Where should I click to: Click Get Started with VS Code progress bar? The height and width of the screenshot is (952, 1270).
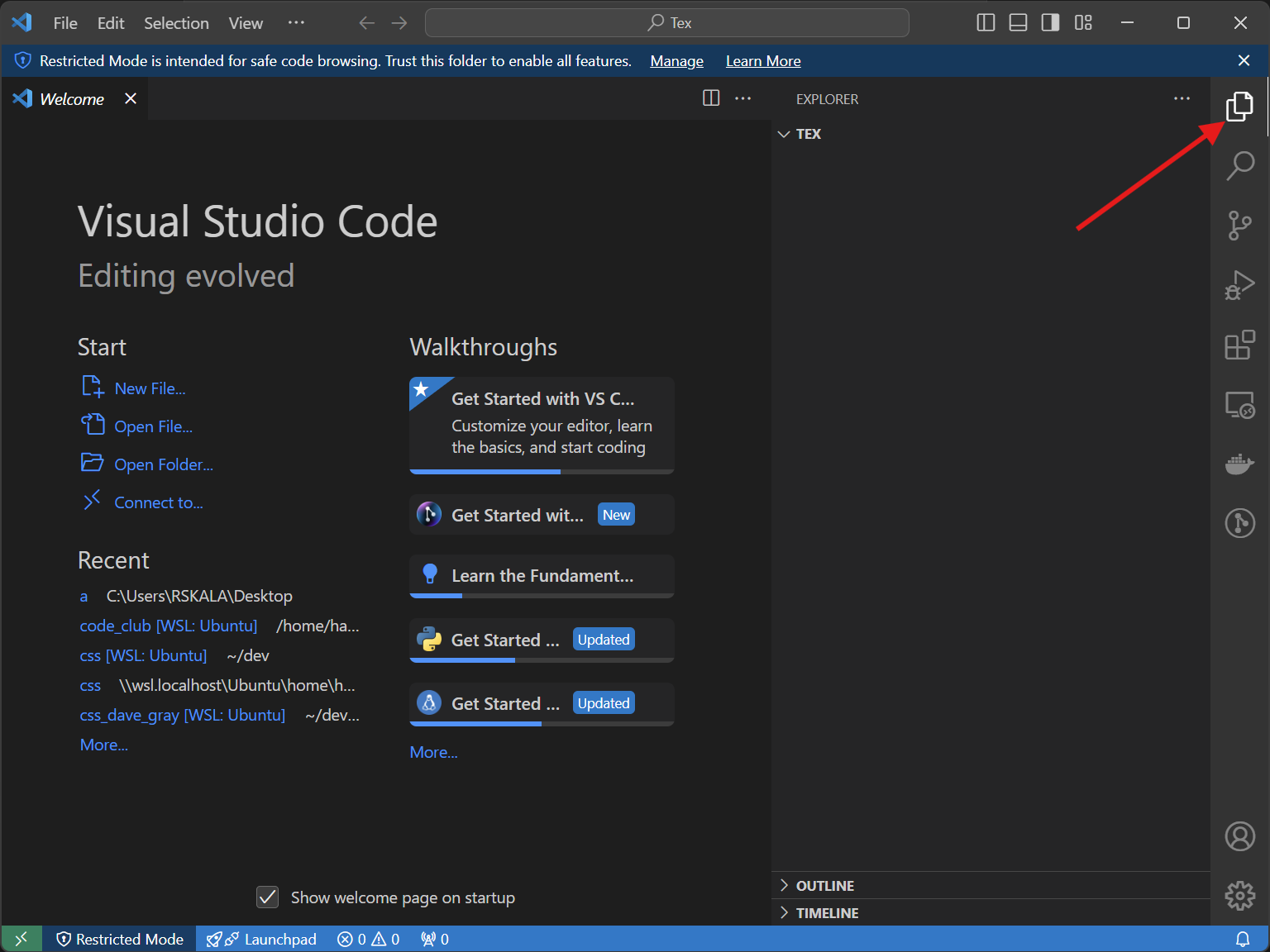coord(542,472)
